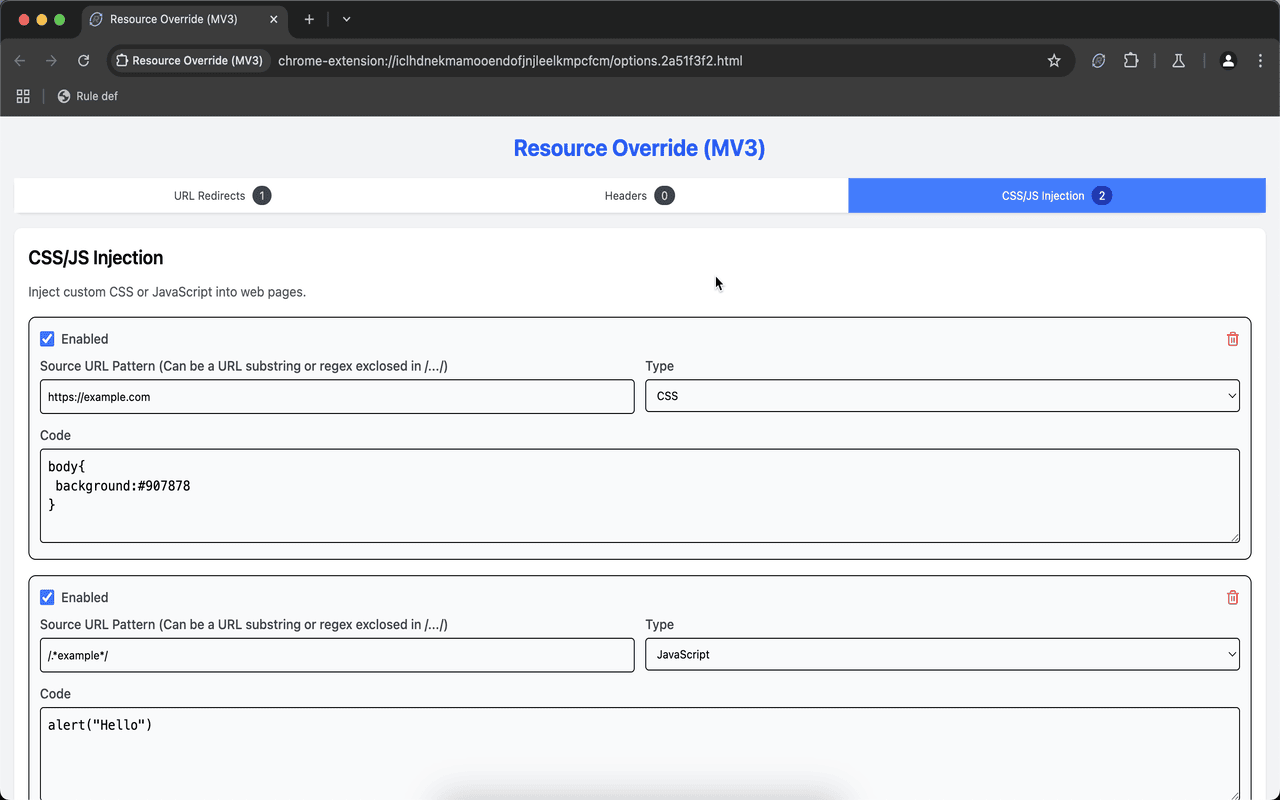Open the tab search chevron

(x=346, y=19)
